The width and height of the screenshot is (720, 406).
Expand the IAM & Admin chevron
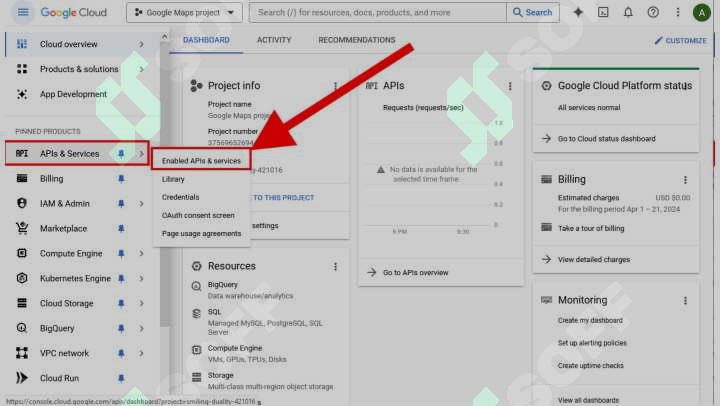click(141, 203)
